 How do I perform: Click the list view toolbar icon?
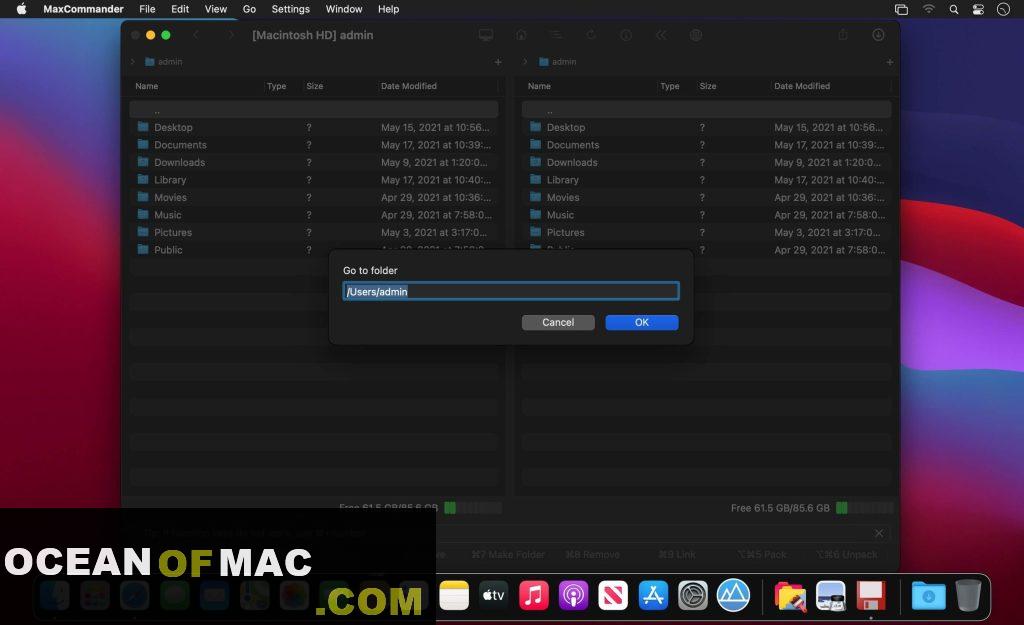[x=556, y=35]
